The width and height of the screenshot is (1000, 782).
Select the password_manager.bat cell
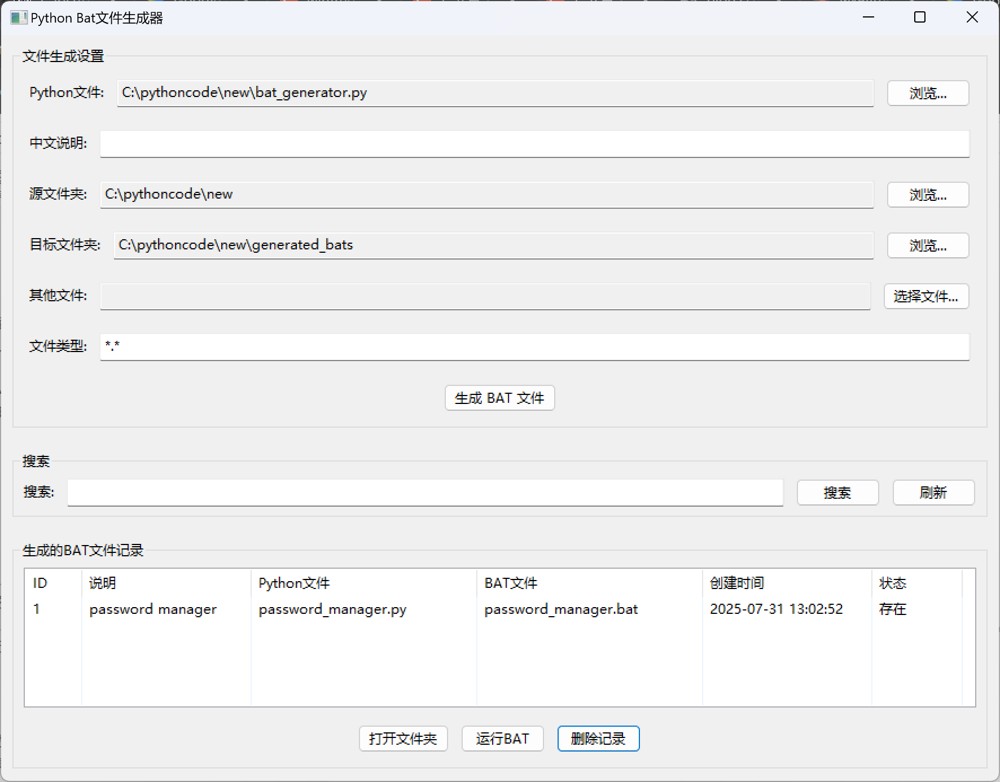coord(590,609)
